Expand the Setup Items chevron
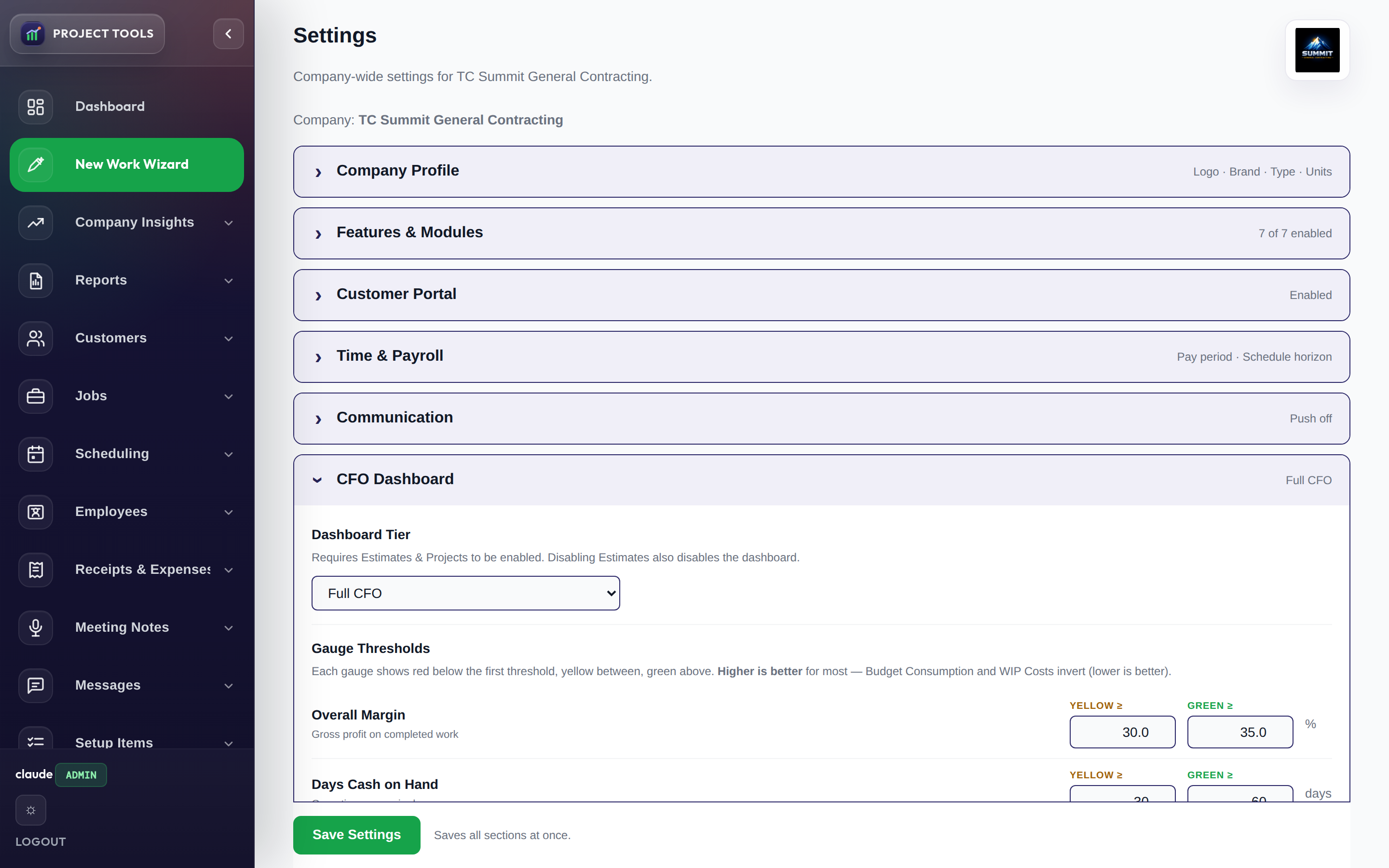The image size is (1389, 868). tap(229, 744)
